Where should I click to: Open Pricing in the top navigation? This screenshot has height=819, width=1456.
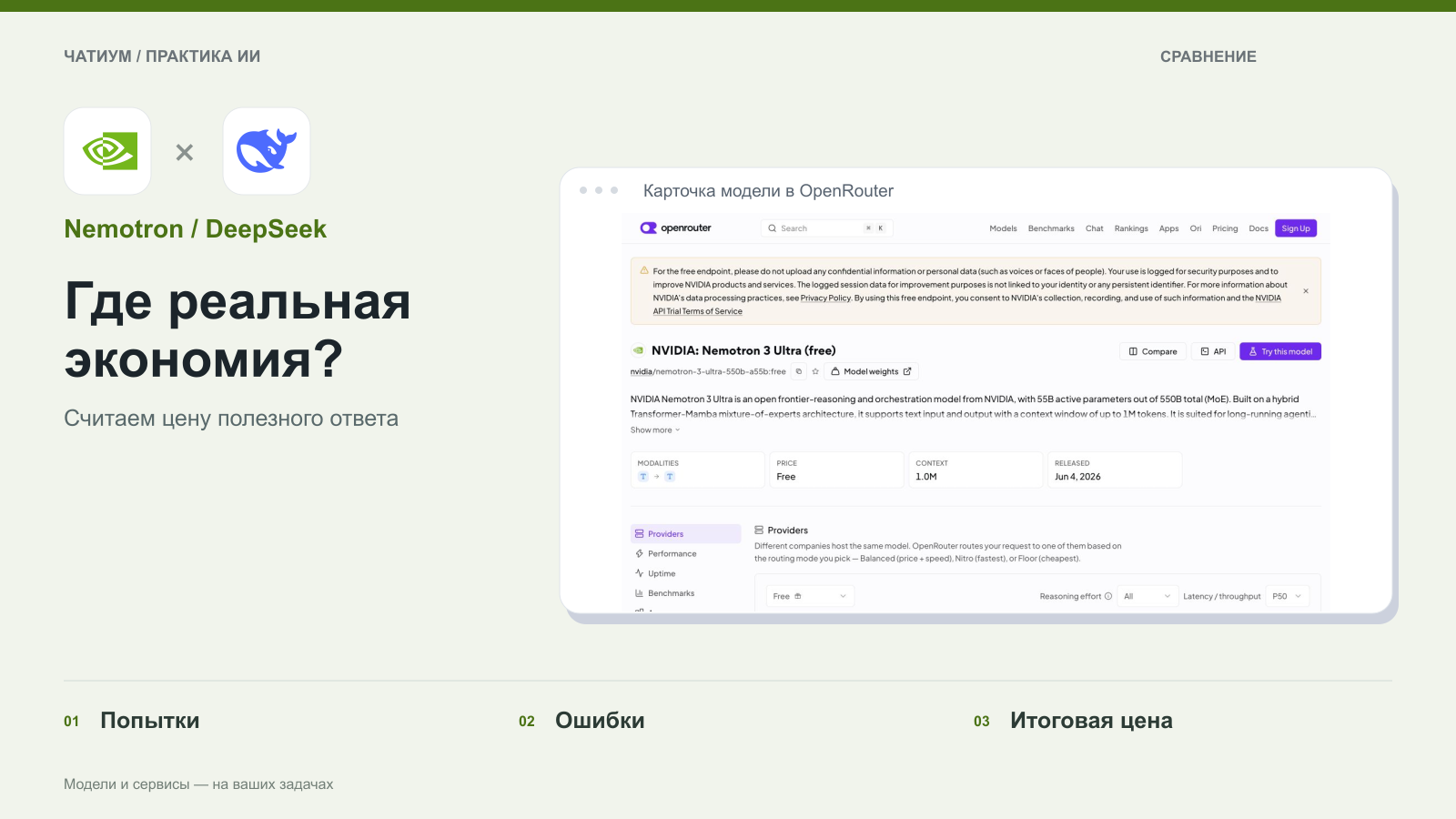[x=1225, y=228]
